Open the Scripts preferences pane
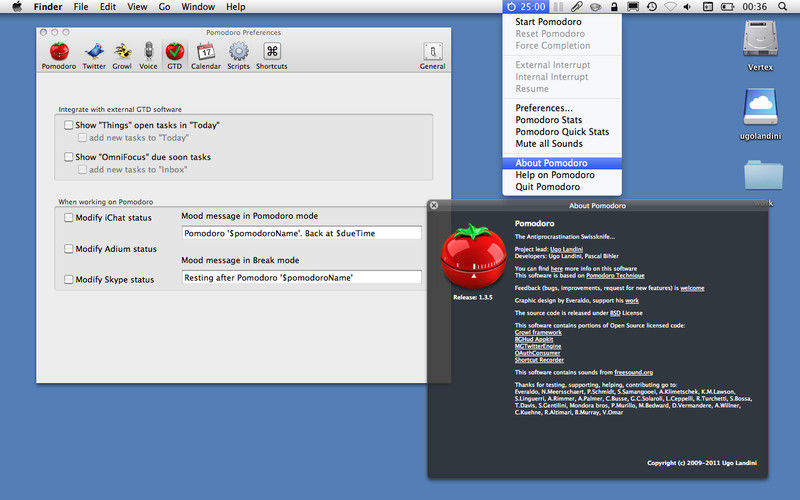The height and width of the screenshot is (500, 800). [x=238, y=56]
